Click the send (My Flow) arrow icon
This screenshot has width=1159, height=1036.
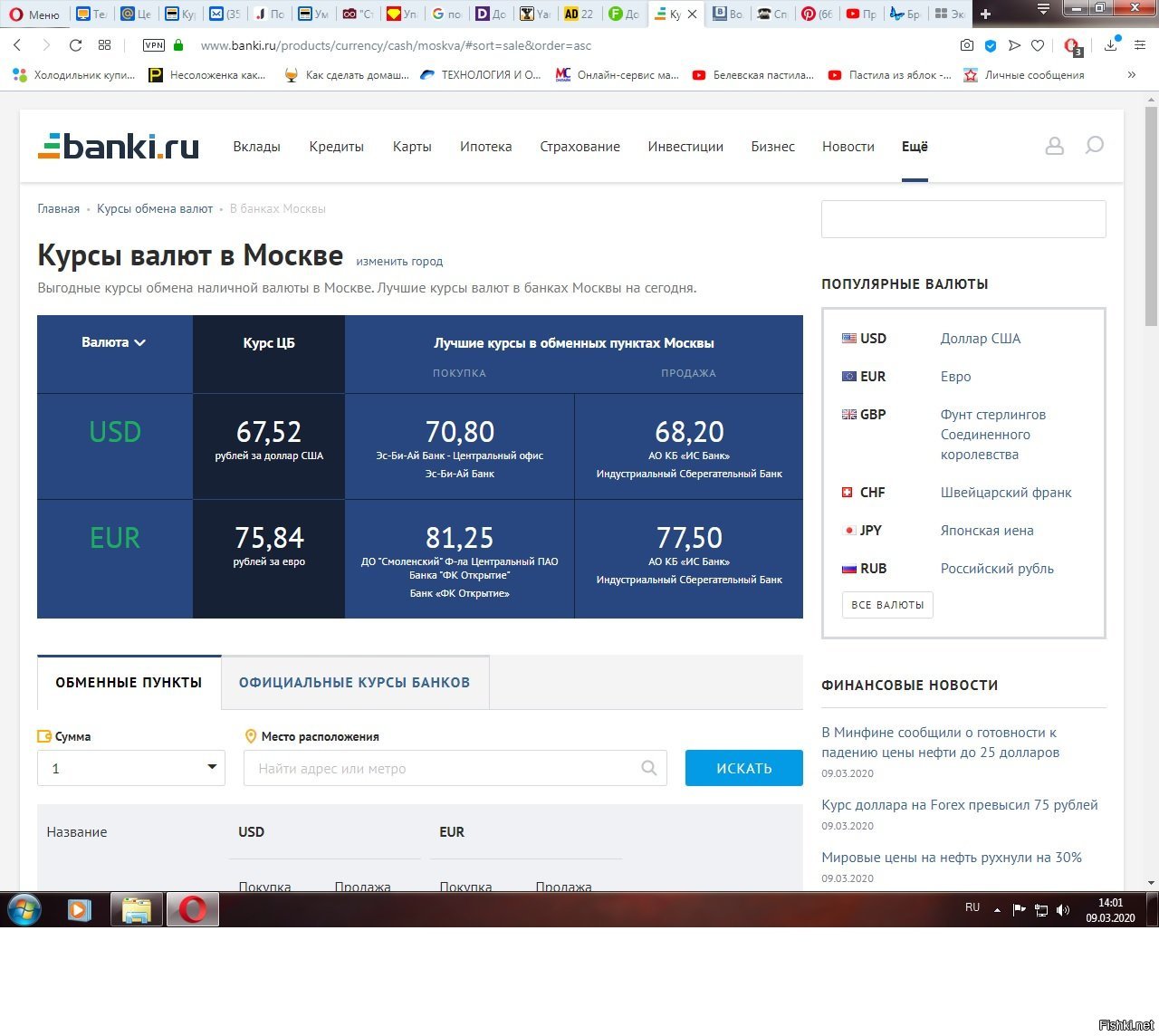tap(1014, 45)
